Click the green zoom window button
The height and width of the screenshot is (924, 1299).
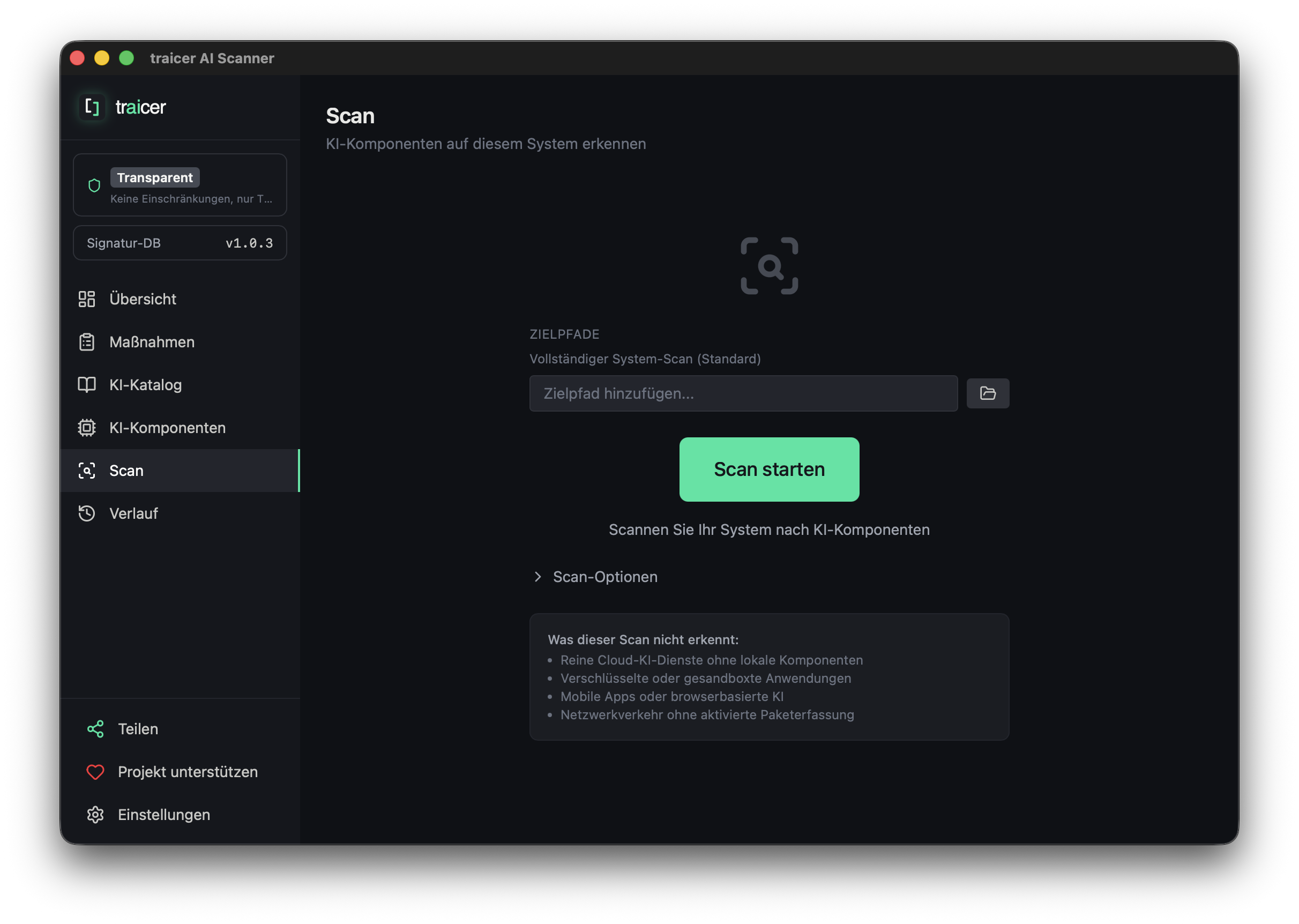126,58
